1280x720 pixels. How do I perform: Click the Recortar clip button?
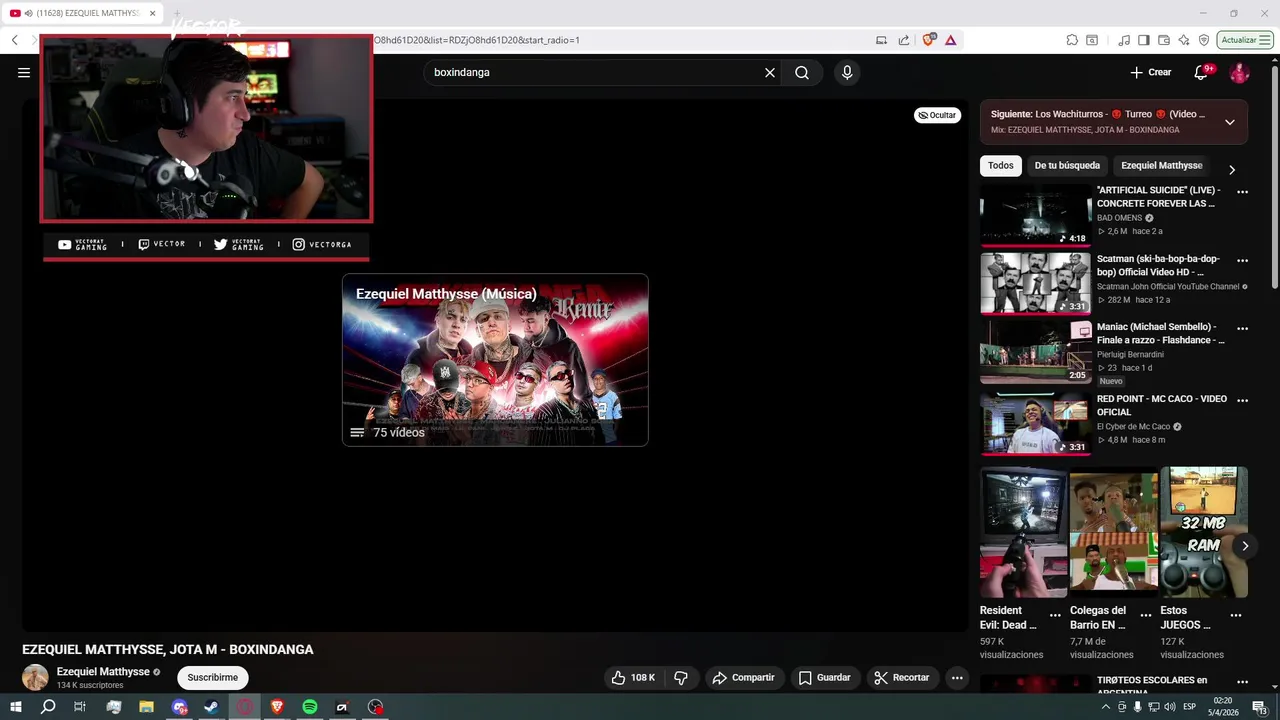[x=901, y=677]
